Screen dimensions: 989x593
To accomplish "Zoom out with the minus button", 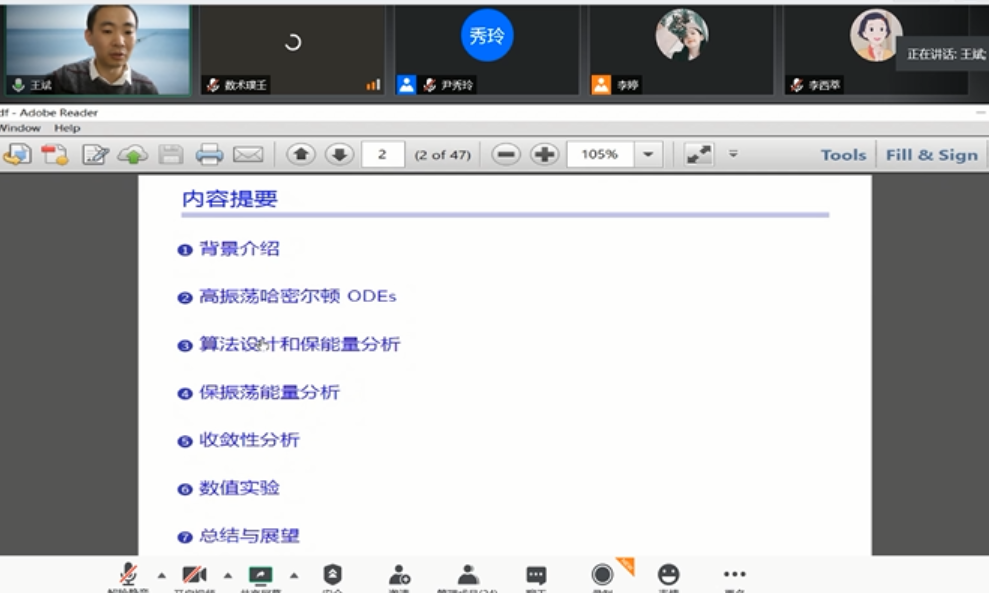I will [x=506, y=154].
